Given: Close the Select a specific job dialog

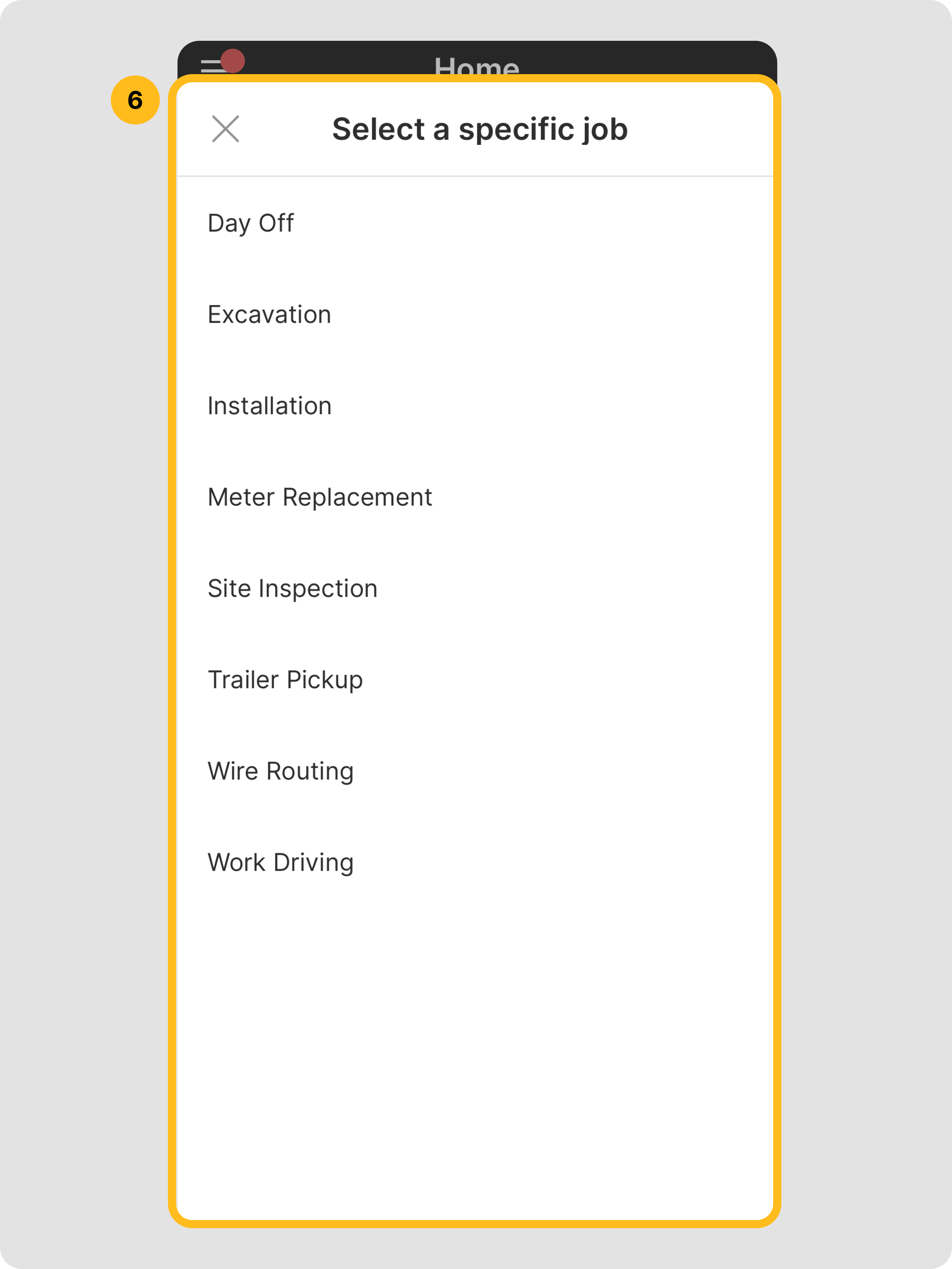Looking at the screenshot, I should point(225,129).
